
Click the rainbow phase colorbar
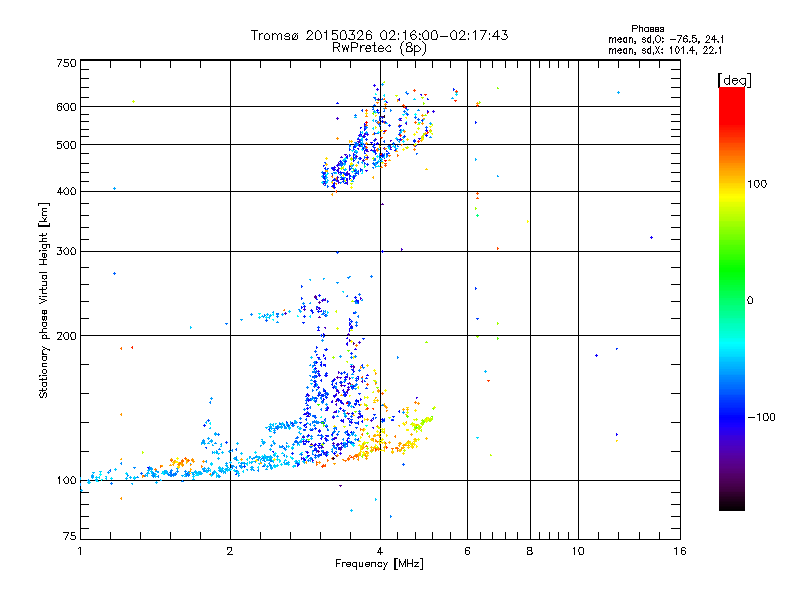(x=732, y=298)
